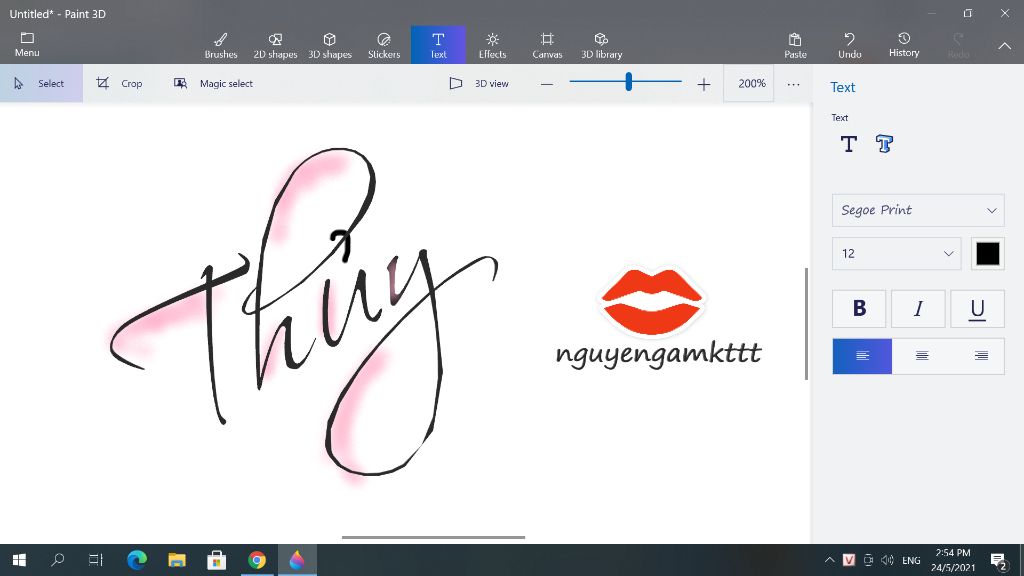The width and height of the screenshot is (1024, 576).
Task: Click the zoom slider handle
Action: pos(628,82)
